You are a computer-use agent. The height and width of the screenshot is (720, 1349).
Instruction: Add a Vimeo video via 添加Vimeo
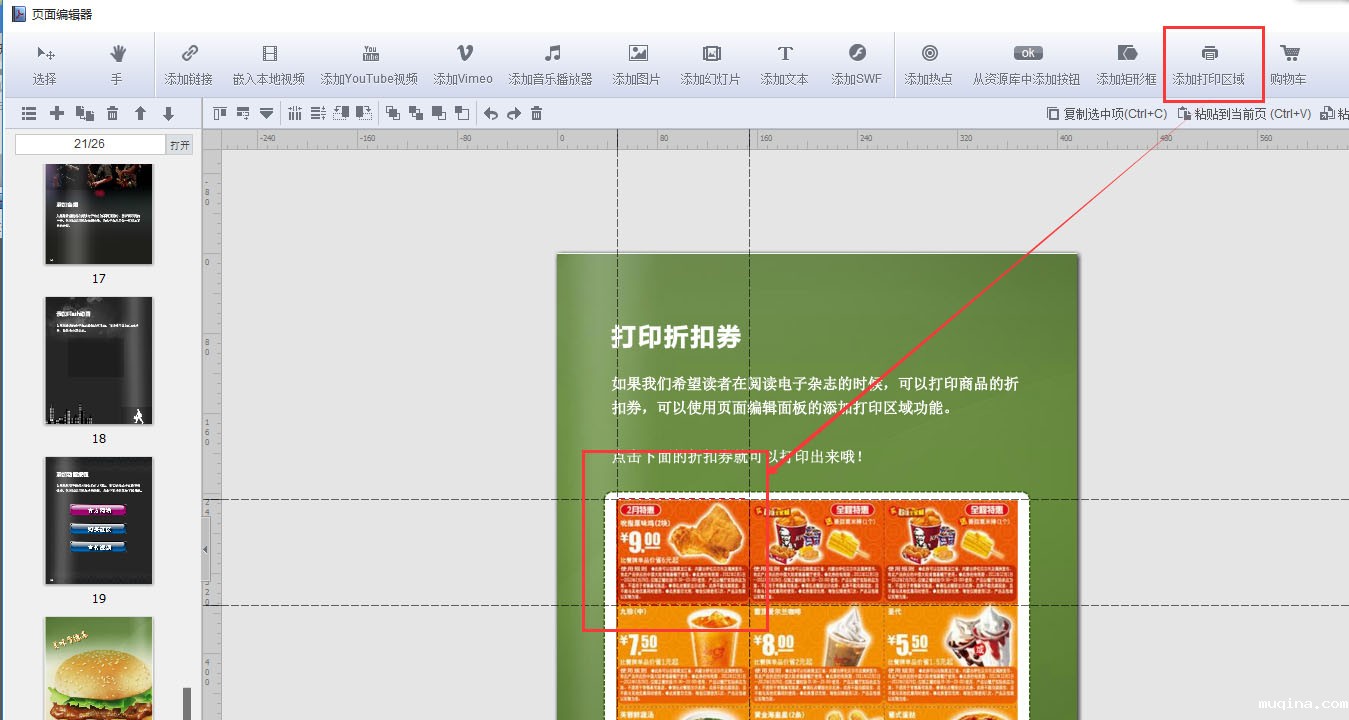463,64
